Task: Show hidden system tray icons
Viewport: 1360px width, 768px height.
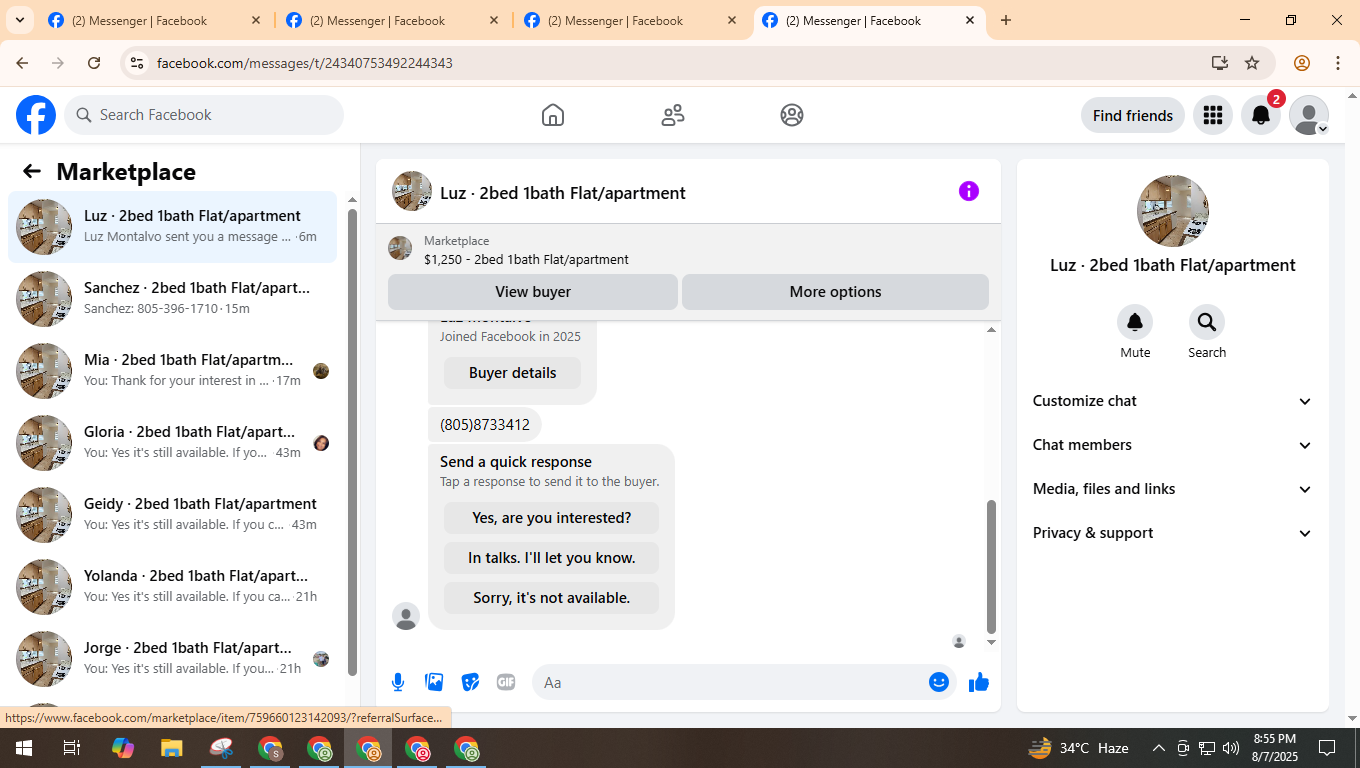Action: click(x=1159, y=748)
